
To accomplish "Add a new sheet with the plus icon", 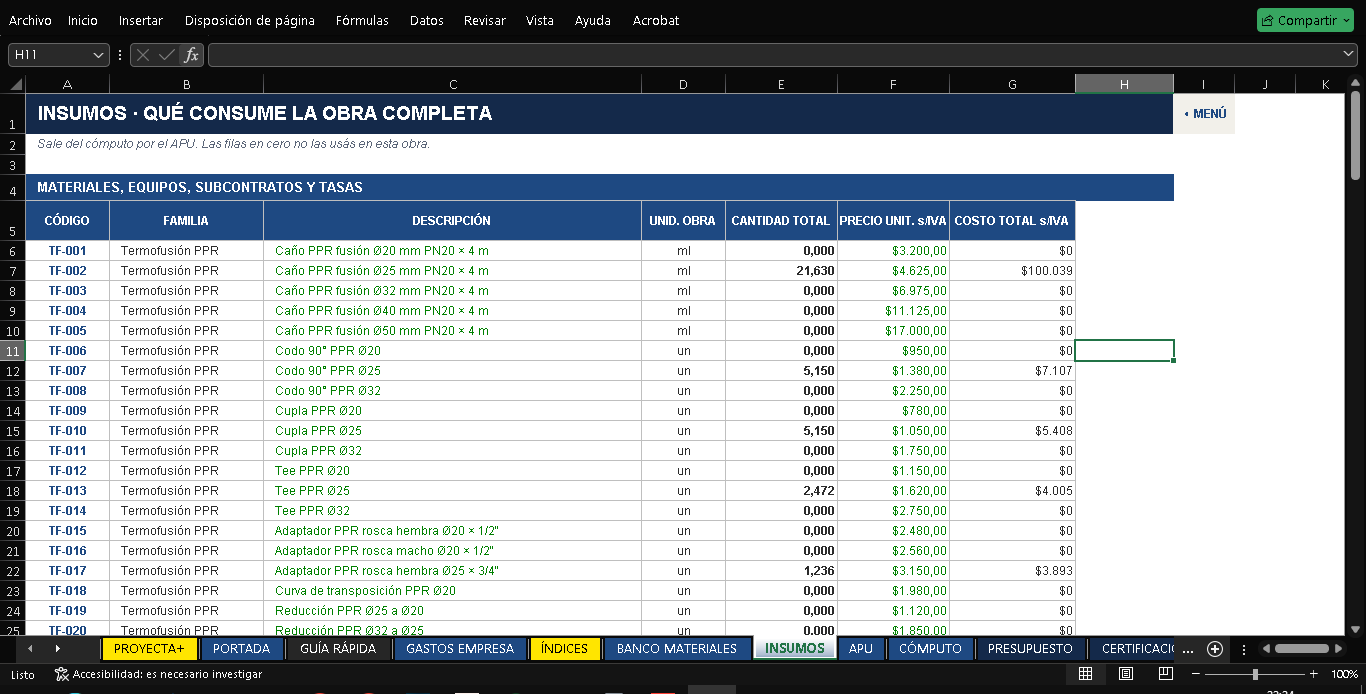I will click(1215, 649).
